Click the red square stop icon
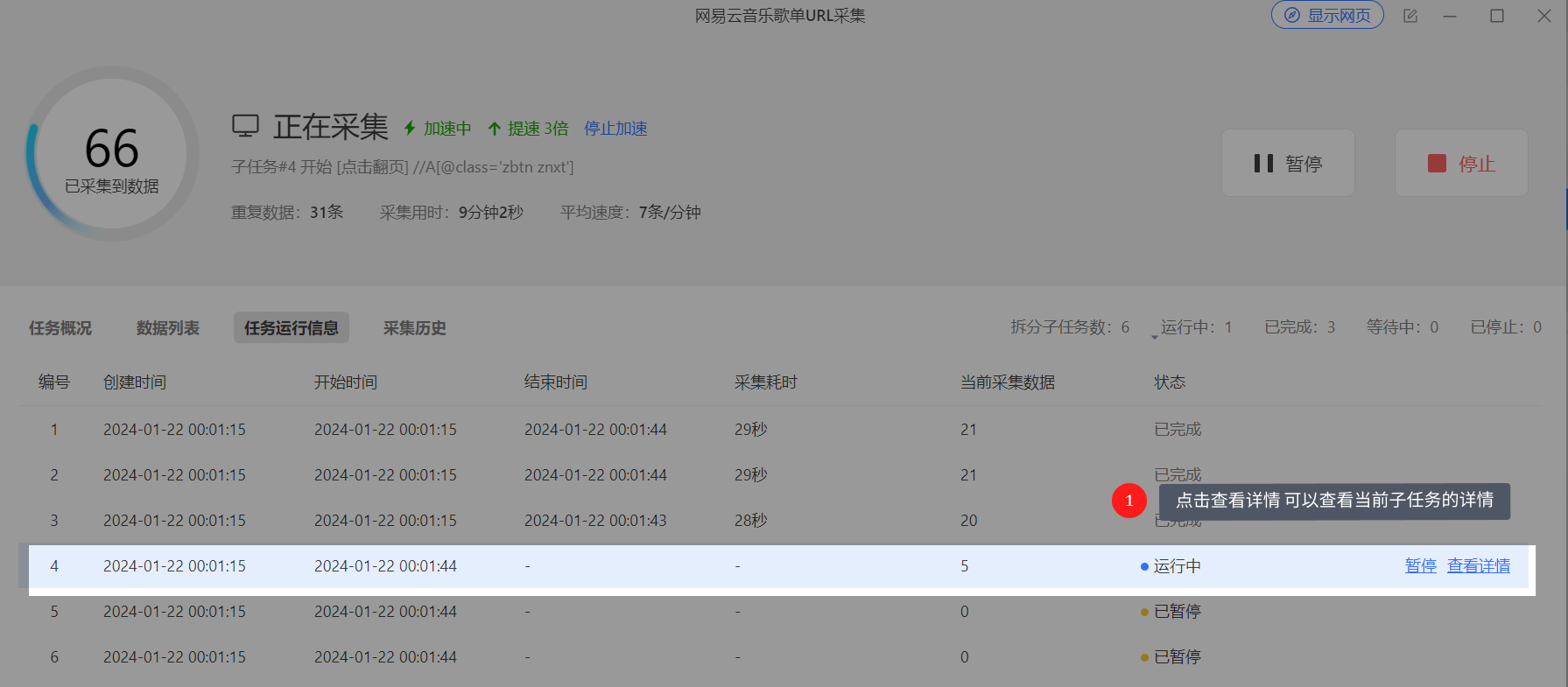This screenshot has width=1568, height=687. pyautogui.click(x=1437, y=164)
